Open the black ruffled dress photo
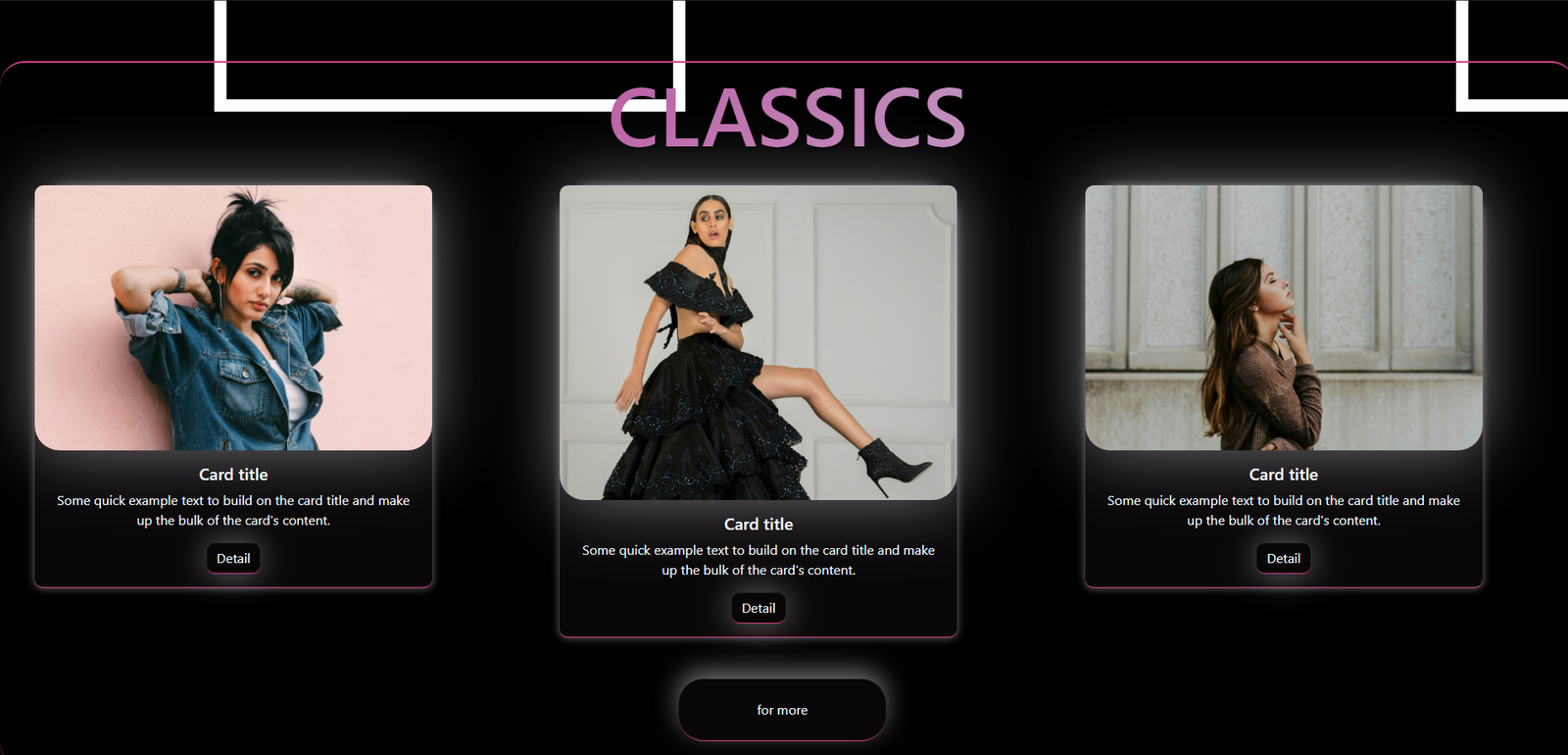The image size is (1568, 755). (x=759, y=342)
